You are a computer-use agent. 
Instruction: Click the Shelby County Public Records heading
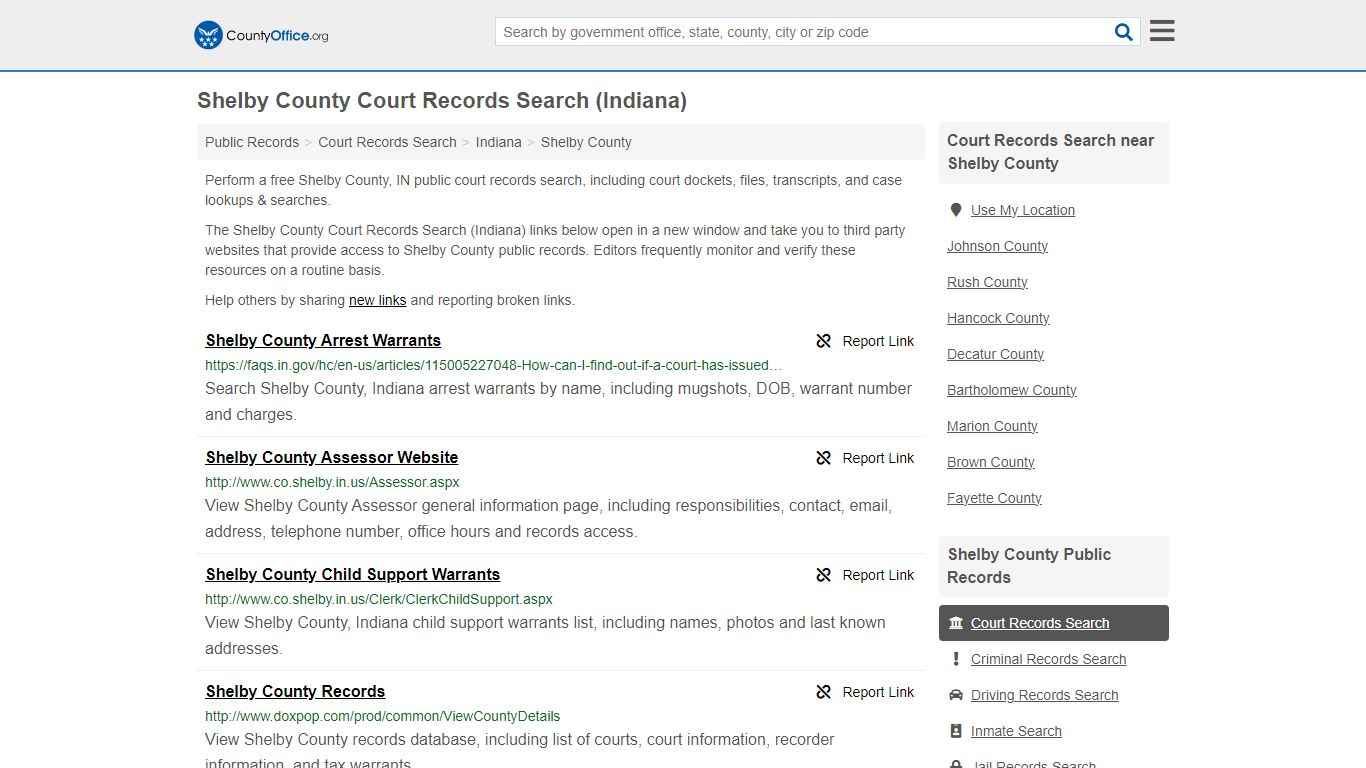point(1029,566)
